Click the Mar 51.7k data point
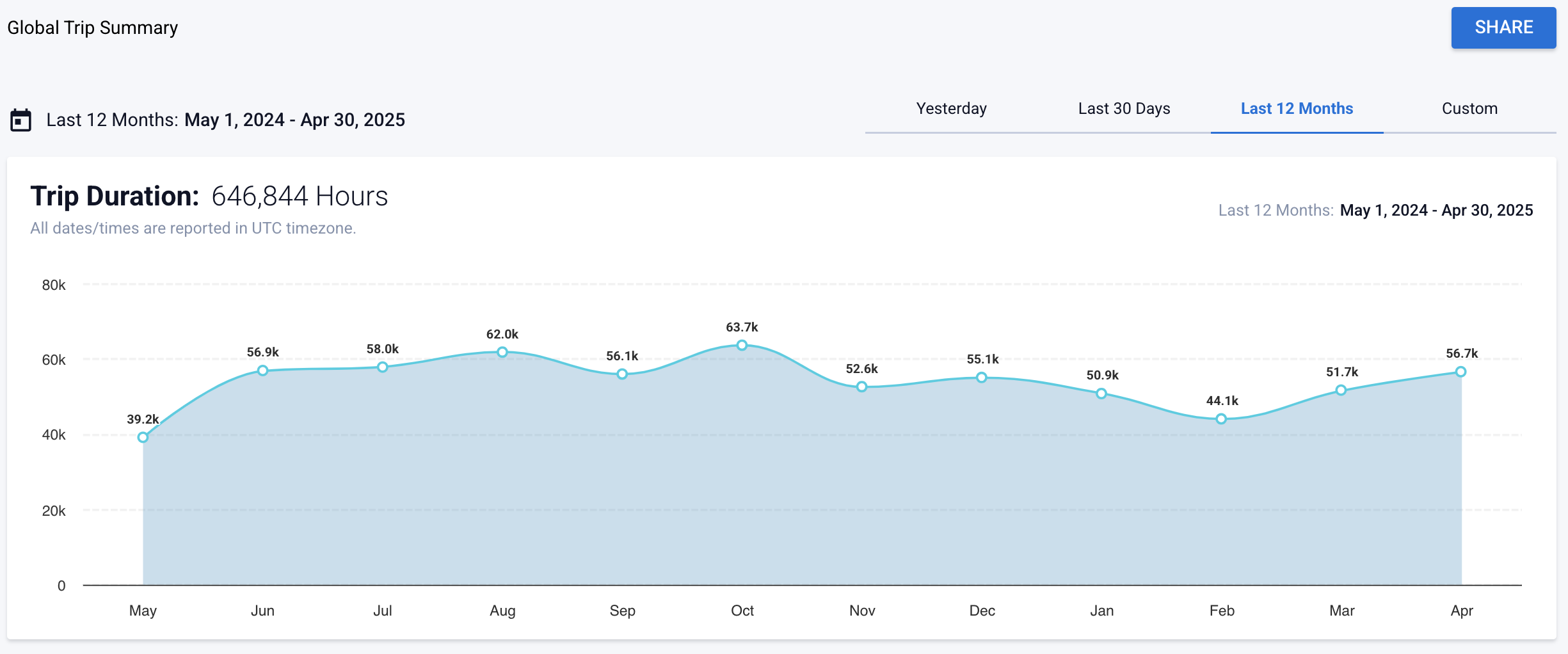 point(1341,390)
